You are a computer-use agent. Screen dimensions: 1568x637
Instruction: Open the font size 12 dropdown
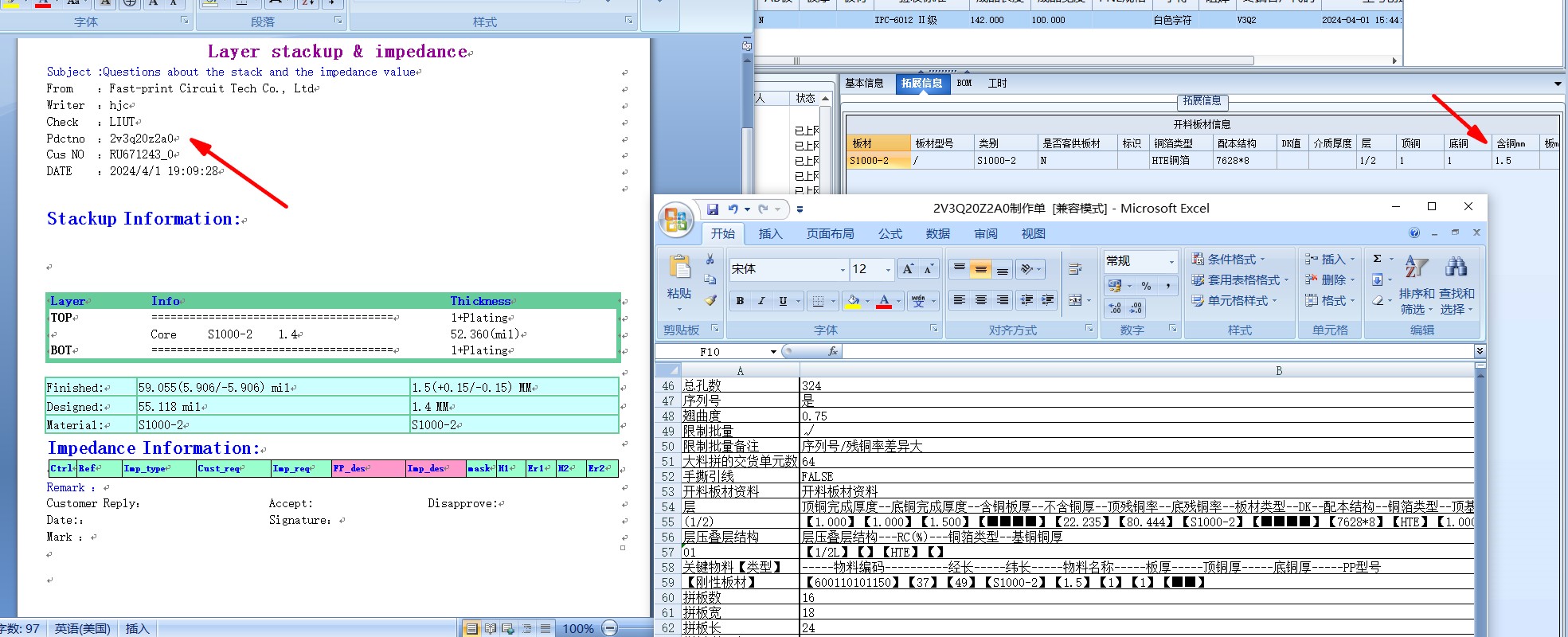click(889, 270)
